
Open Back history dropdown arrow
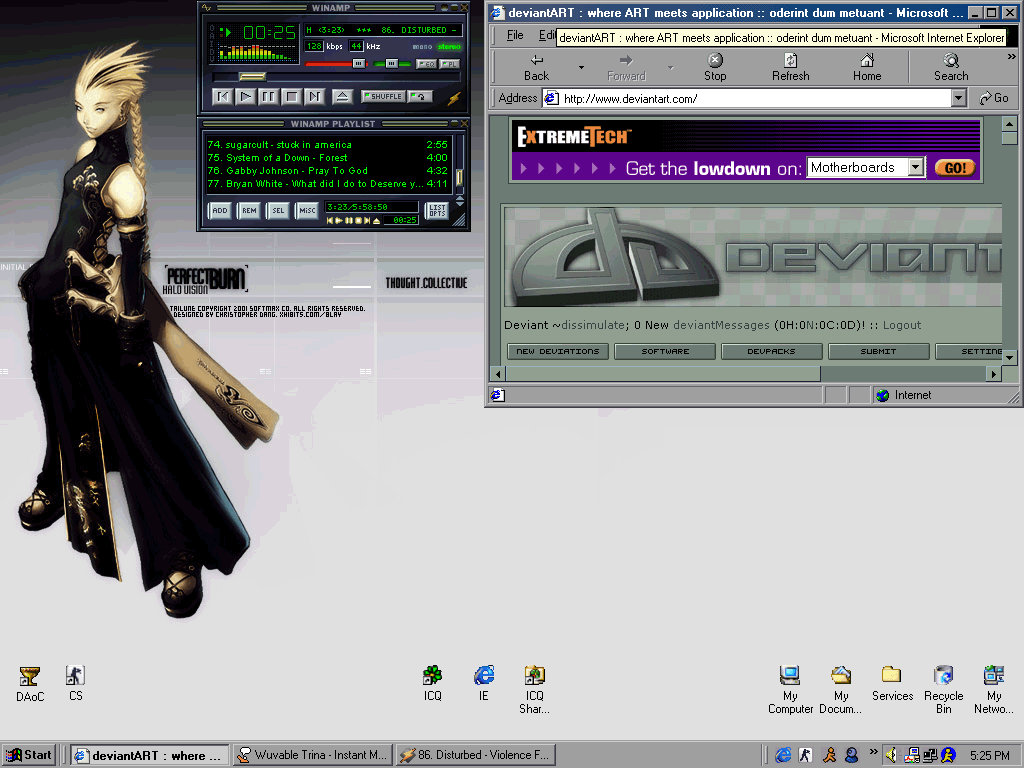(x=581, y=67)
